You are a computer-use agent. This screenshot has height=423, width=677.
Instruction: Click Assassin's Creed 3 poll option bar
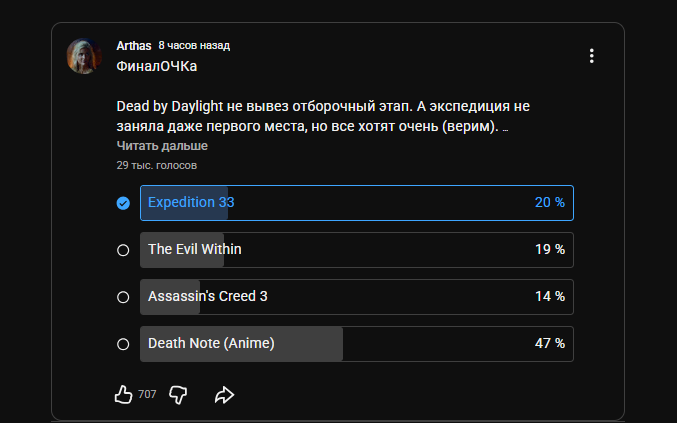[x=356, y=297]
